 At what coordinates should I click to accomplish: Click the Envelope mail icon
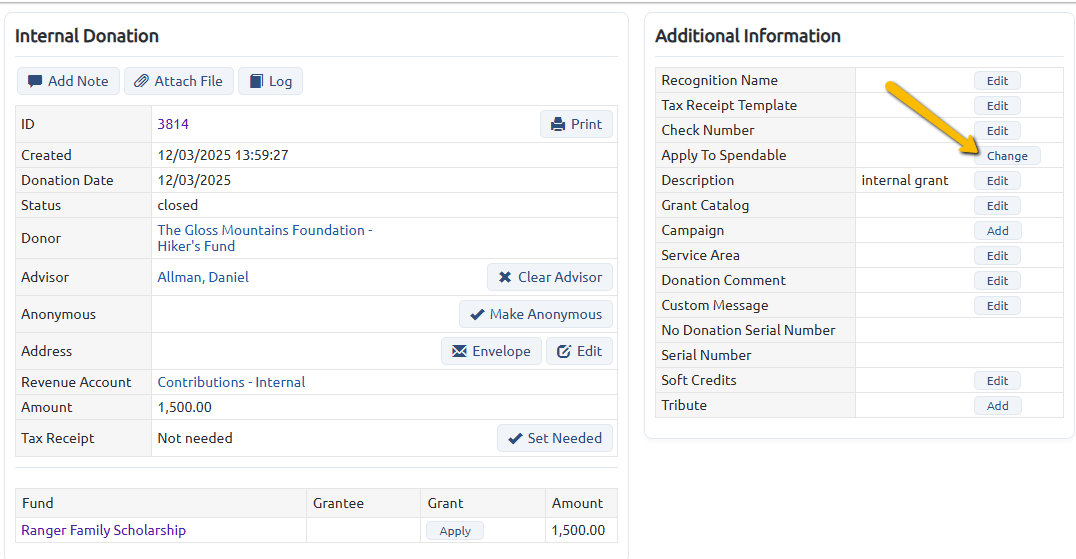(459, 351)
